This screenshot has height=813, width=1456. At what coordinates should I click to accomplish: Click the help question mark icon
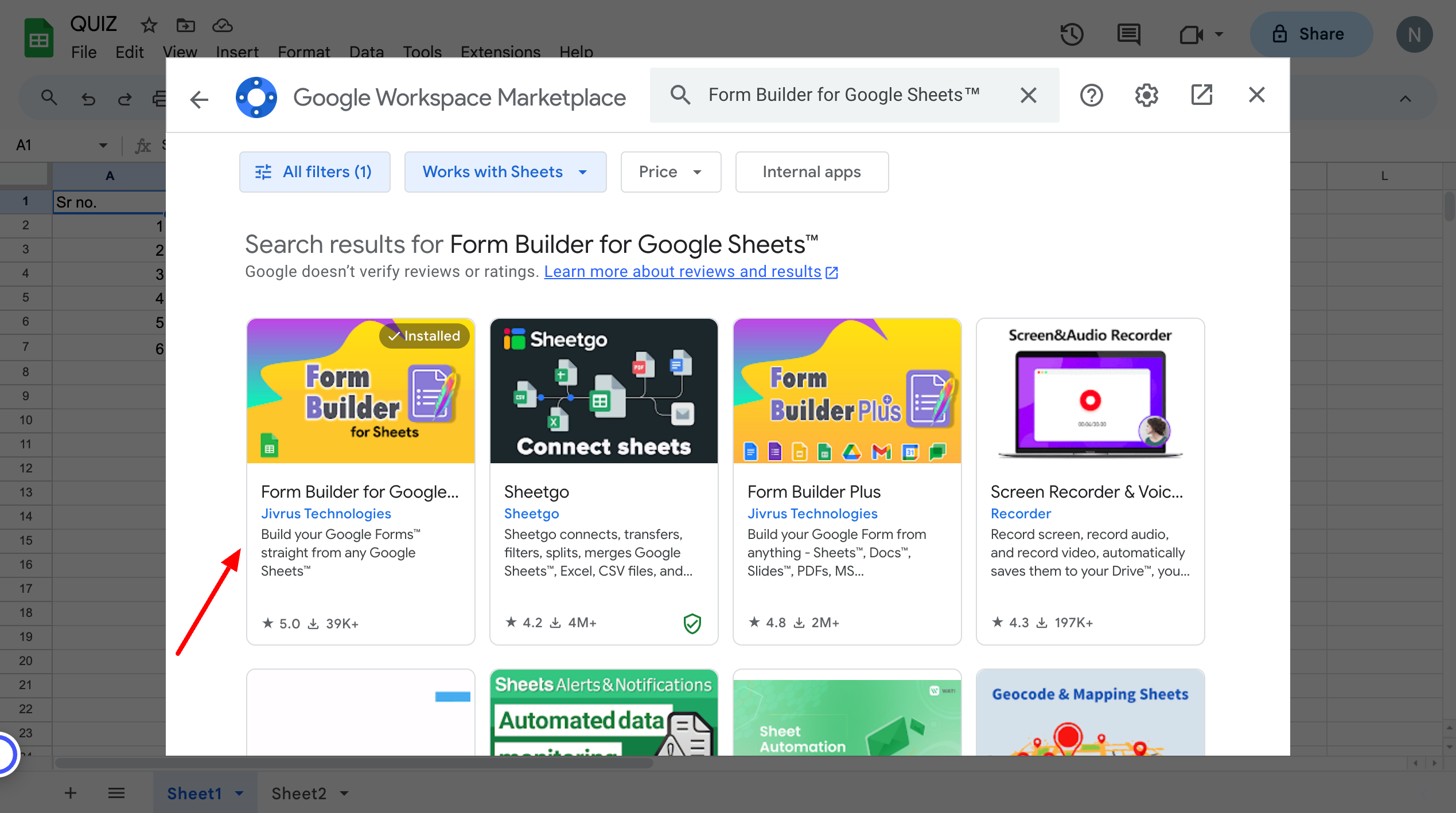[x=1091, y=95]
